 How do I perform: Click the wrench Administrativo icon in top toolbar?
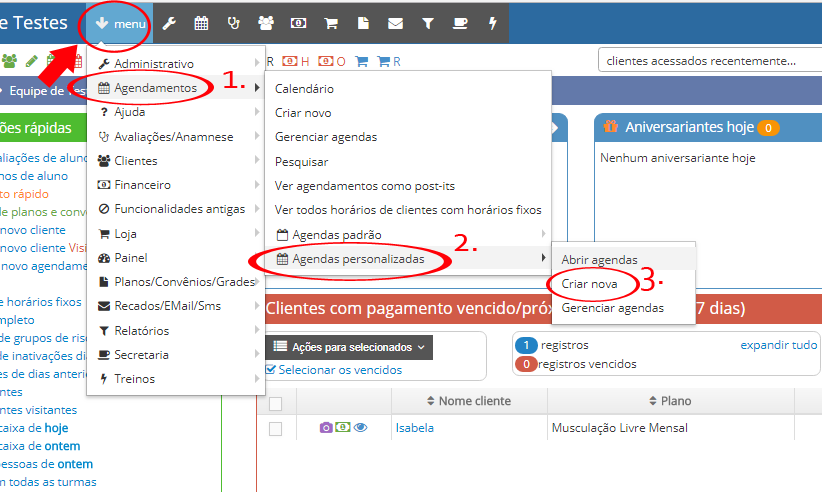tap(169, 23)
